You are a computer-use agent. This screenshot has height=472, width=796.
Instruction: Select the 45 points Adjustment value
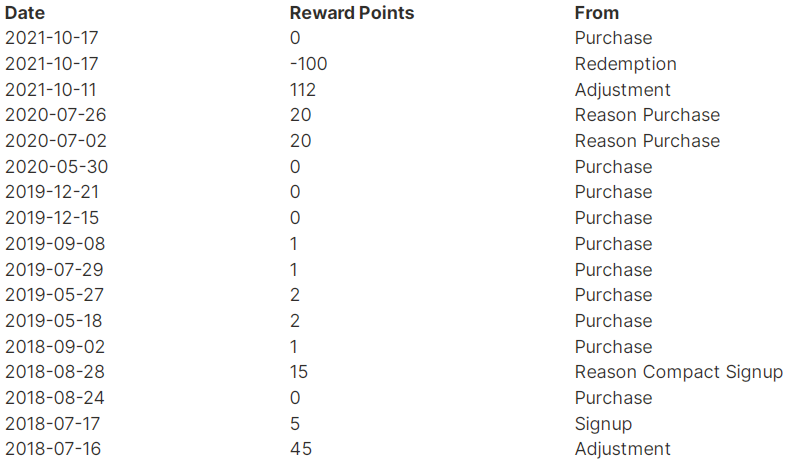[x=301, y=449]
